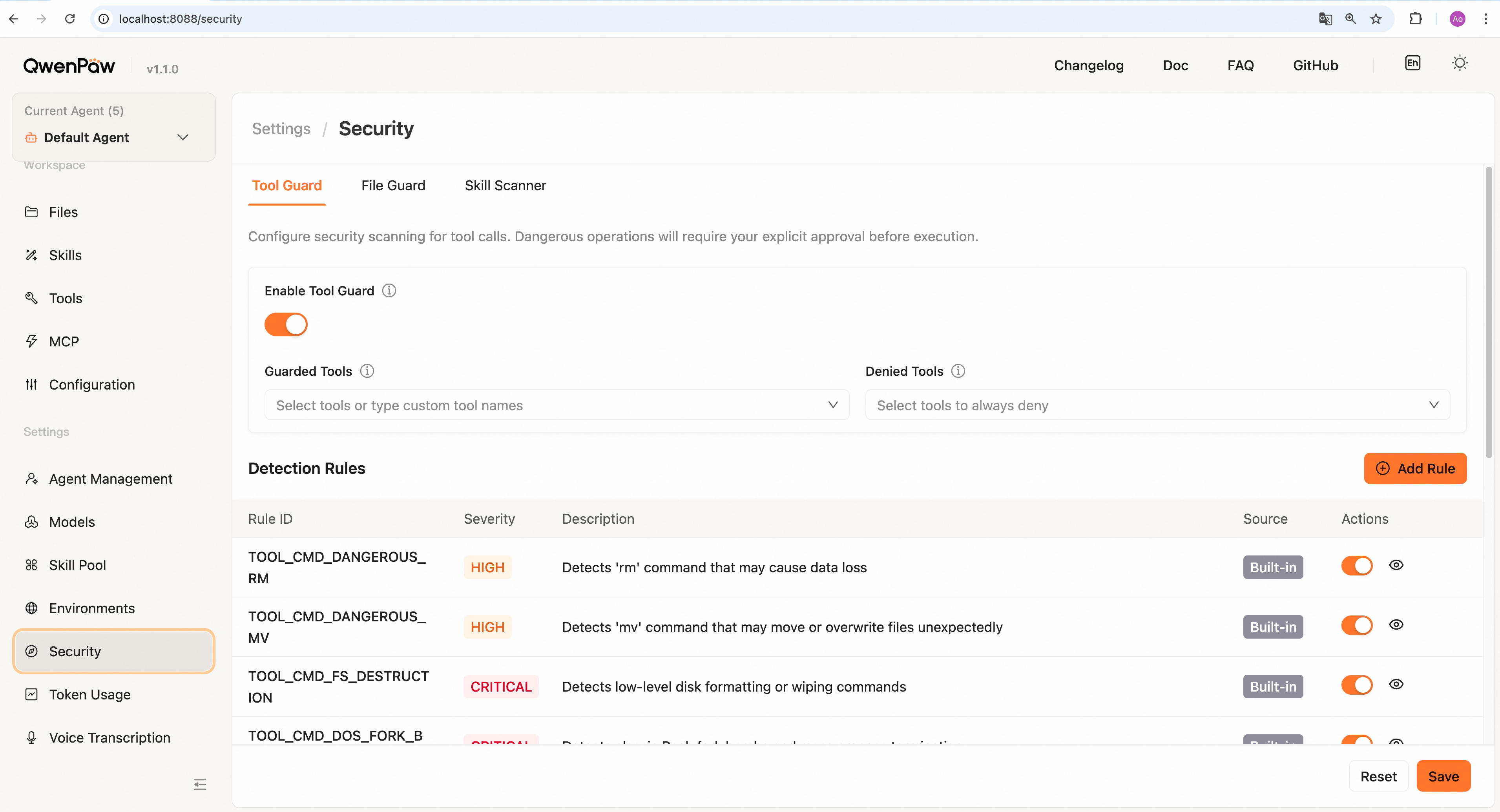Click the Save button

coord(1443,776)
